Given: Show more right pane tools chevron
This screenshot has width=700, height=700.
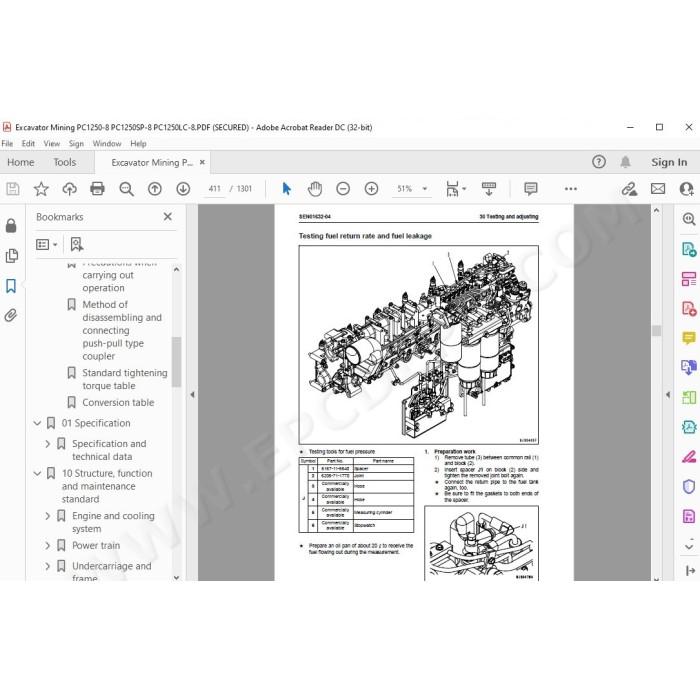Looking at the screenshot, I should (x=689, y=546).
